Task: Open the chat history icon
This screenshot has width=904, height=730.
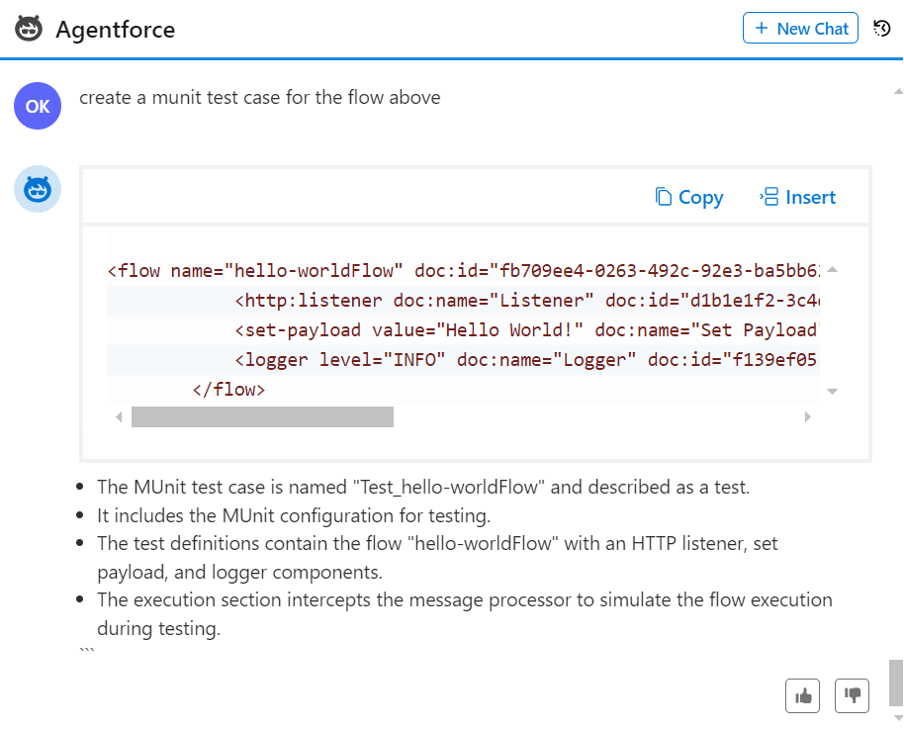Action: point(881,28)
